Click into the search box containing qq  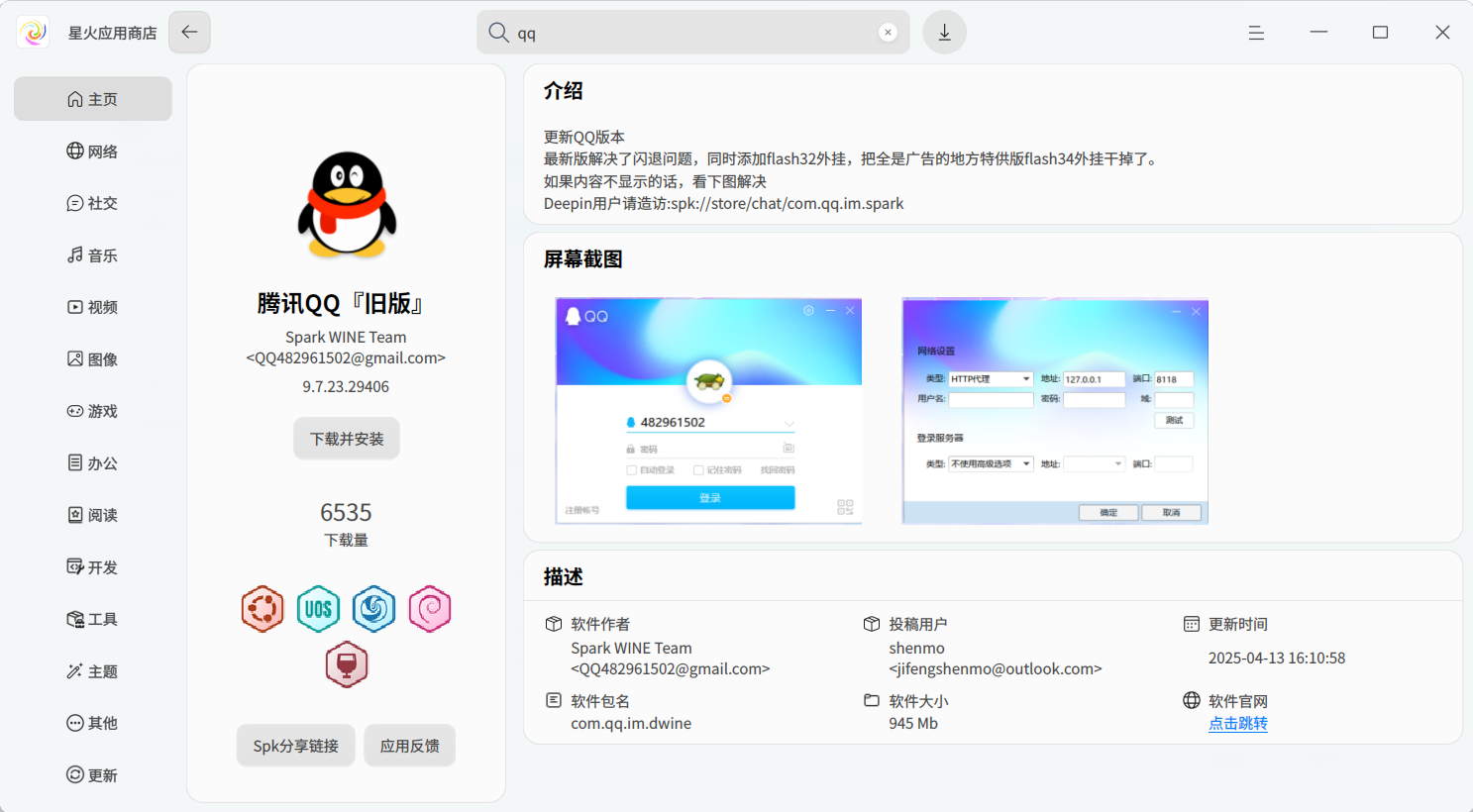(x=693, y=33)
